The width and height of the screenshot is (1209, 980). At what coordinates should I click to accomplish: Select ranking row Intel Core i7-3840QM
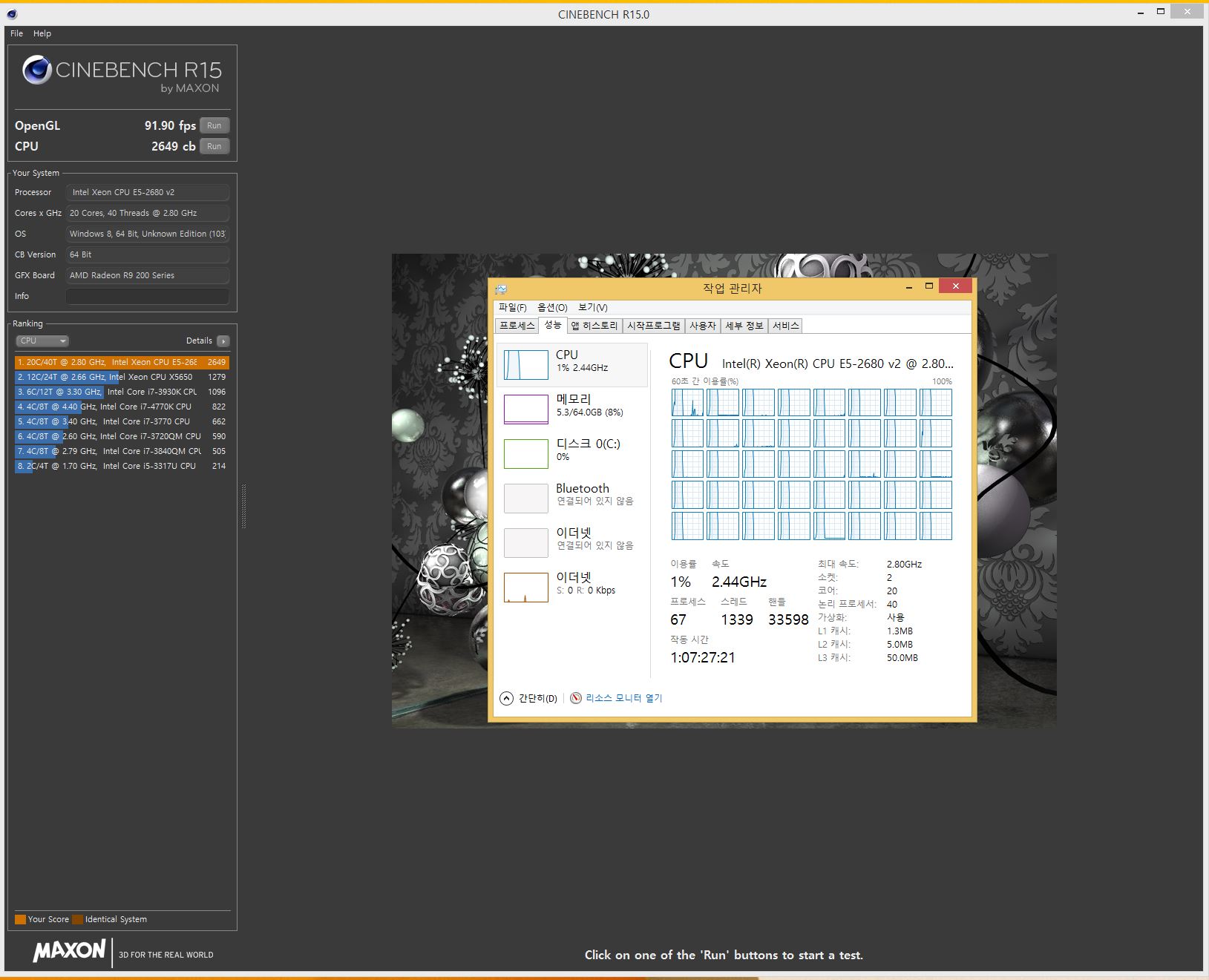tap(122, 451)
